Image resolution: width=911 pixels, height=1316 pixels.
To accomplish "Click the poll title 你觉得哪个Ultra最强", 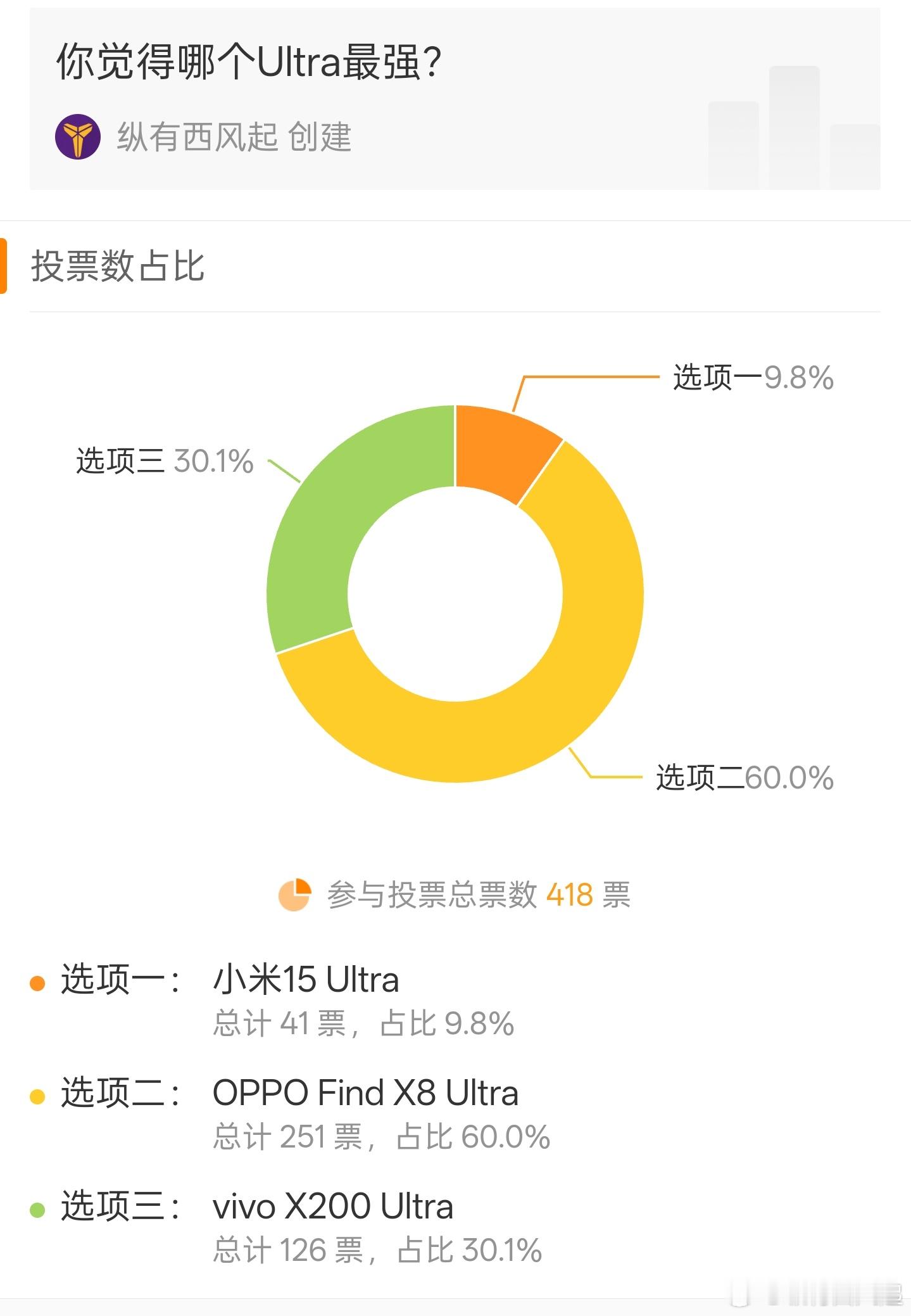I will click(x=248, y=62).
